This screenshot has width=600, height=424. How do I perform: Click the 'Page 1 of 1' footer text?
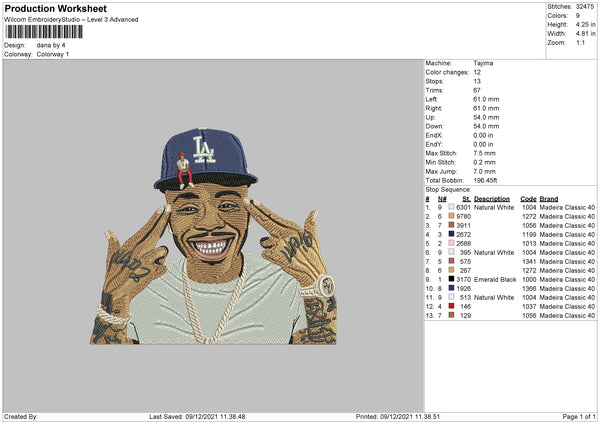coord(579,416)
